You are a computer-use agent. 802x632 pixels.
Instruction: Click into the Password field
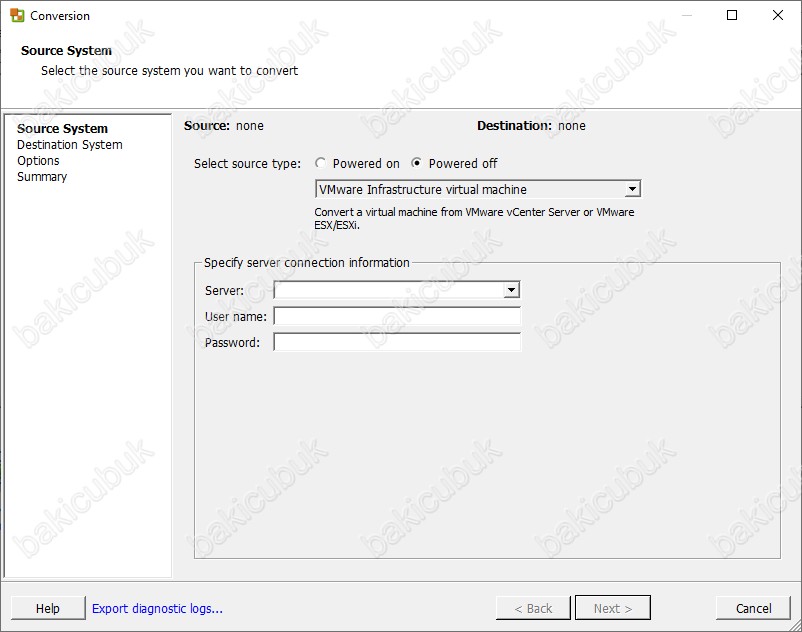tap(397, 342)
